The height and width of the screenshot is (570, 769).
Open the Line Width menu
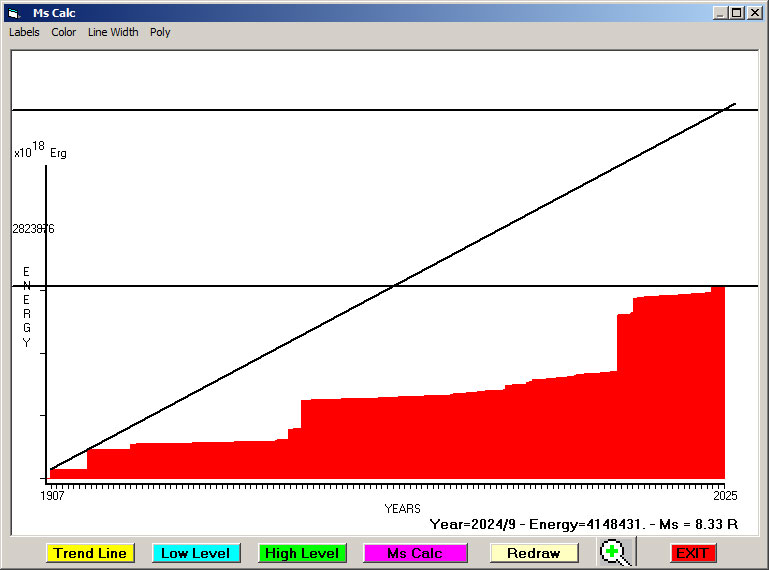(x=113, y=32)
